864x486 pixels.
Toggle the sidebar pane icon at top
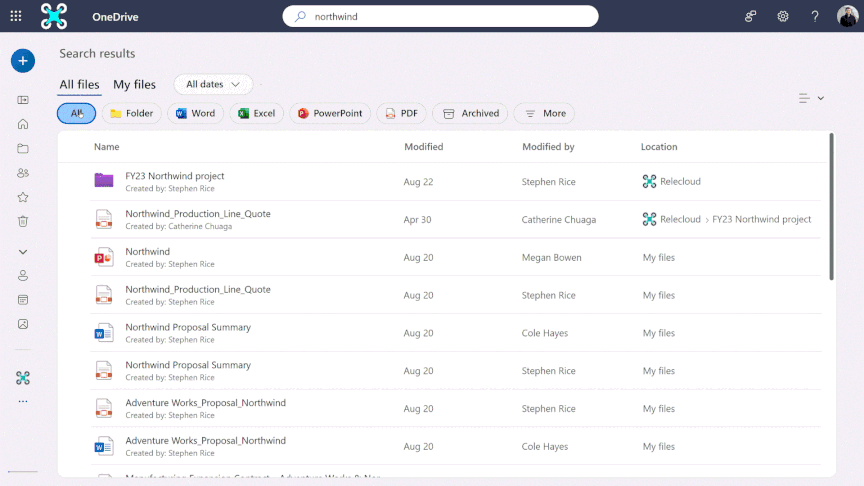pyautogui.click(x=23, y=100)
